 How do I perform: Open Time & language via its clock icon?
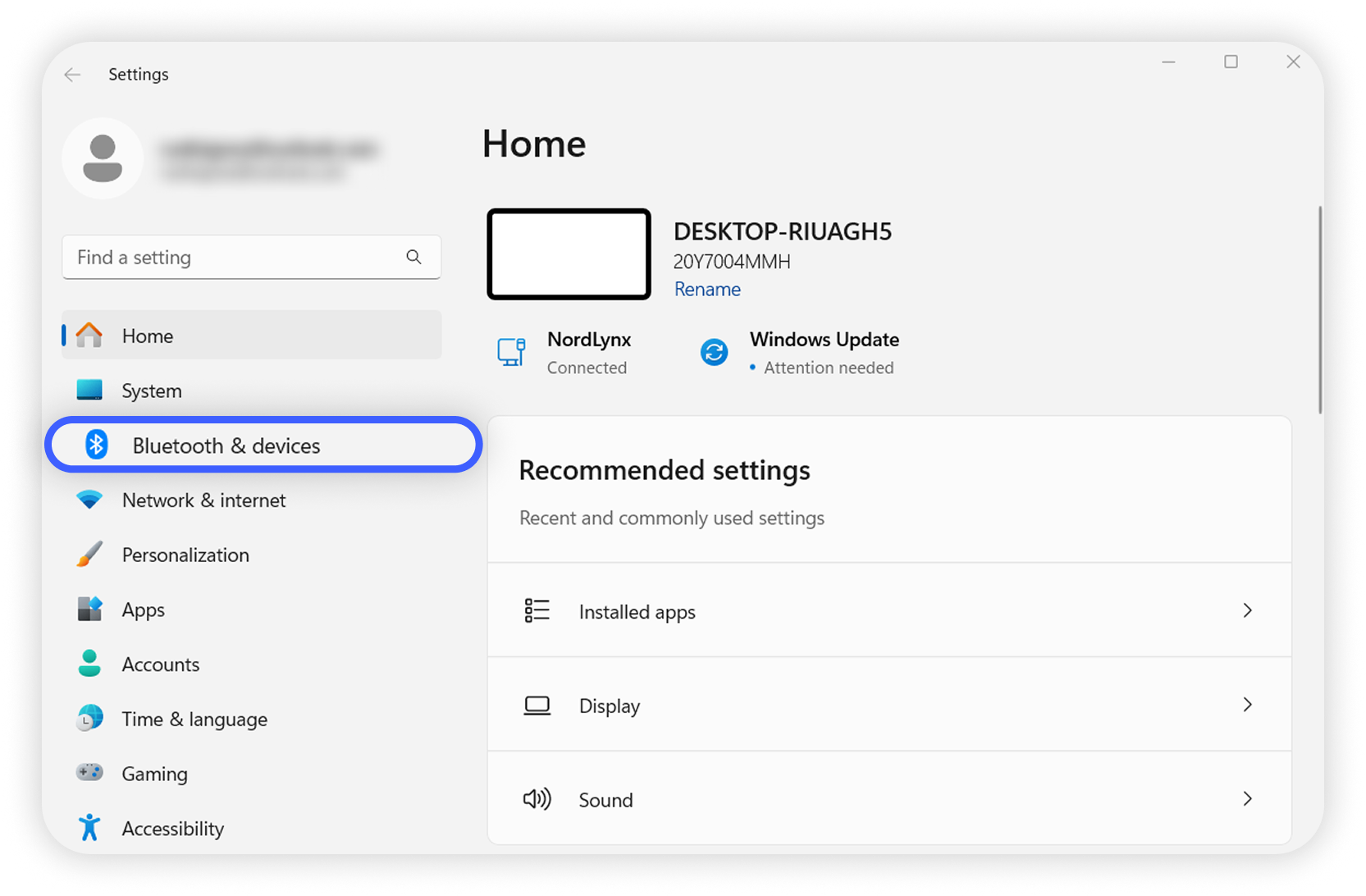pos(90,719)
